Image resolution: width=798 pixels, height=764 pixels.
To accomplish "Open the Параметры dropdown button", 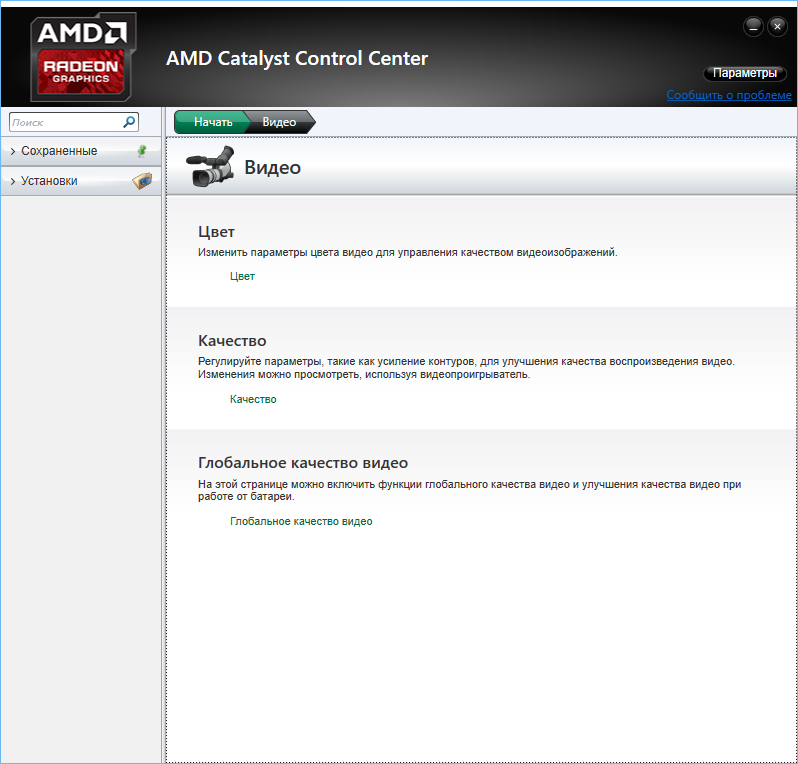I will (745, 73).
